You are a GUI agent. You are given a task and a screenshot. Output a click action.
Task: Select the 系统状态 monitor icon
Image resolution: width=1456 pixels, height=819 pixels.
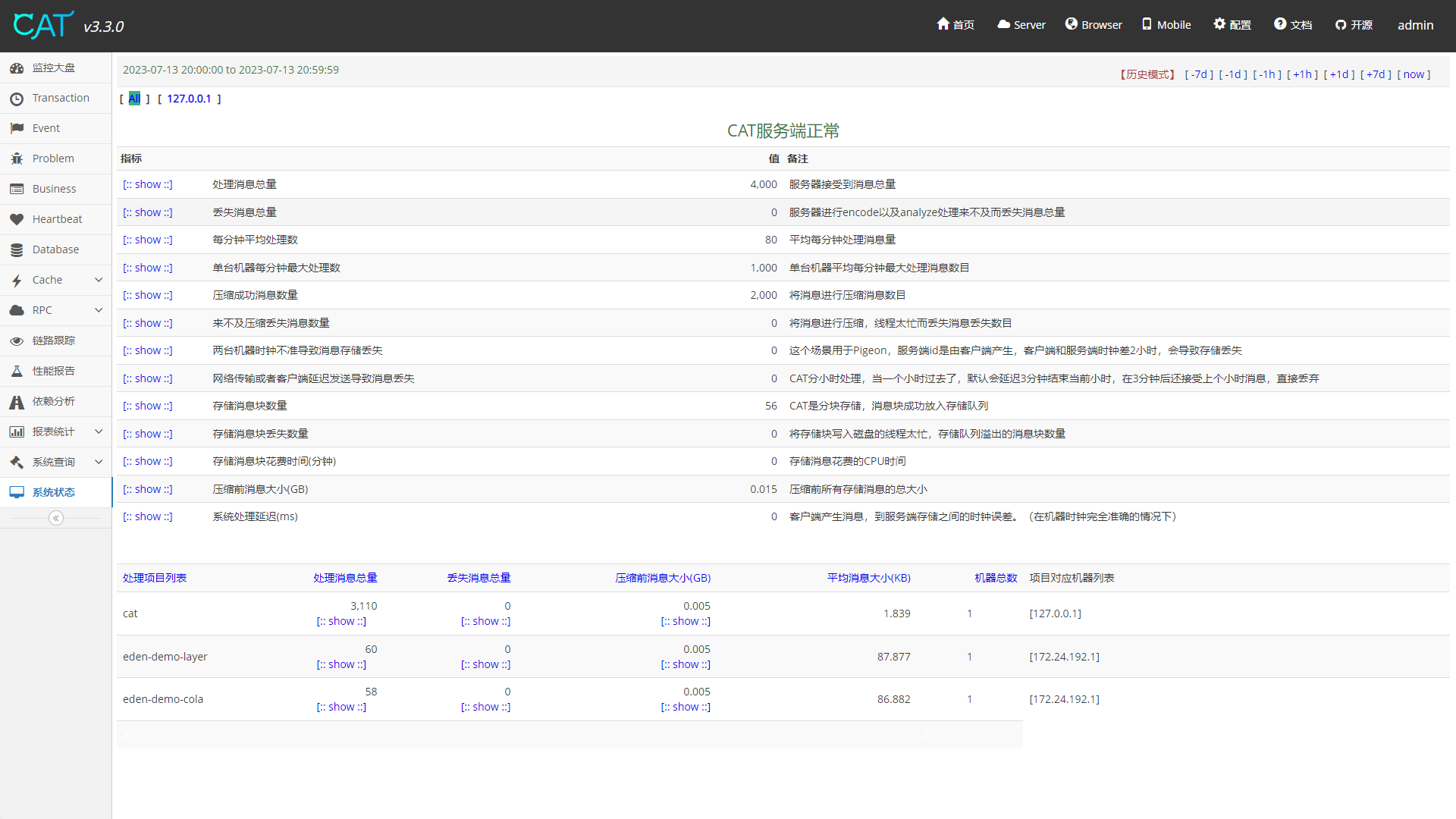click(17, 492)
